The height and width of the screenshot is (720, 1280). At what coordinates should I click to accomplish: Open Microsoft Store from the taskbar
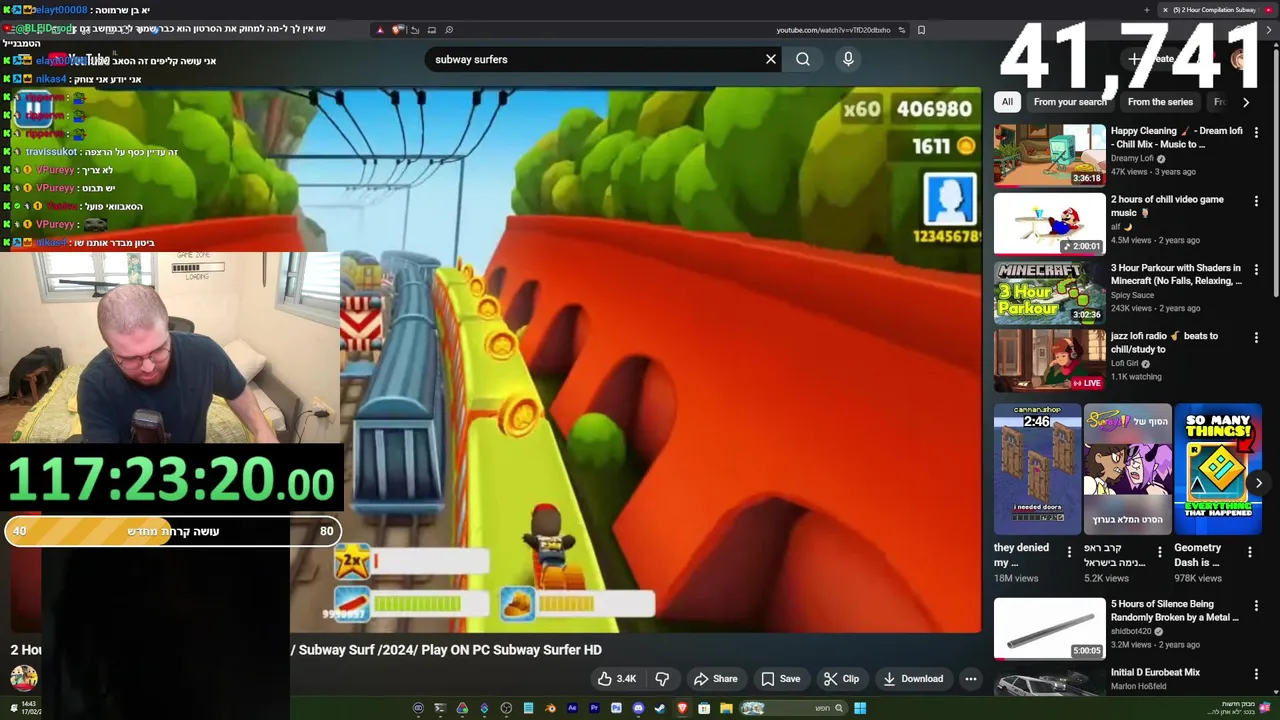704,708
